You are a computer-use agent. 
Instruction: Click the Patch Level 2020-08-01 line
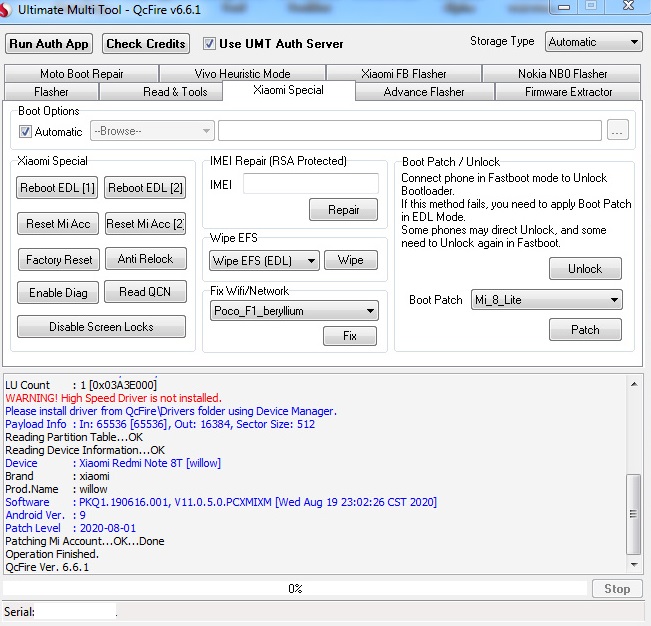pos(71,528)
